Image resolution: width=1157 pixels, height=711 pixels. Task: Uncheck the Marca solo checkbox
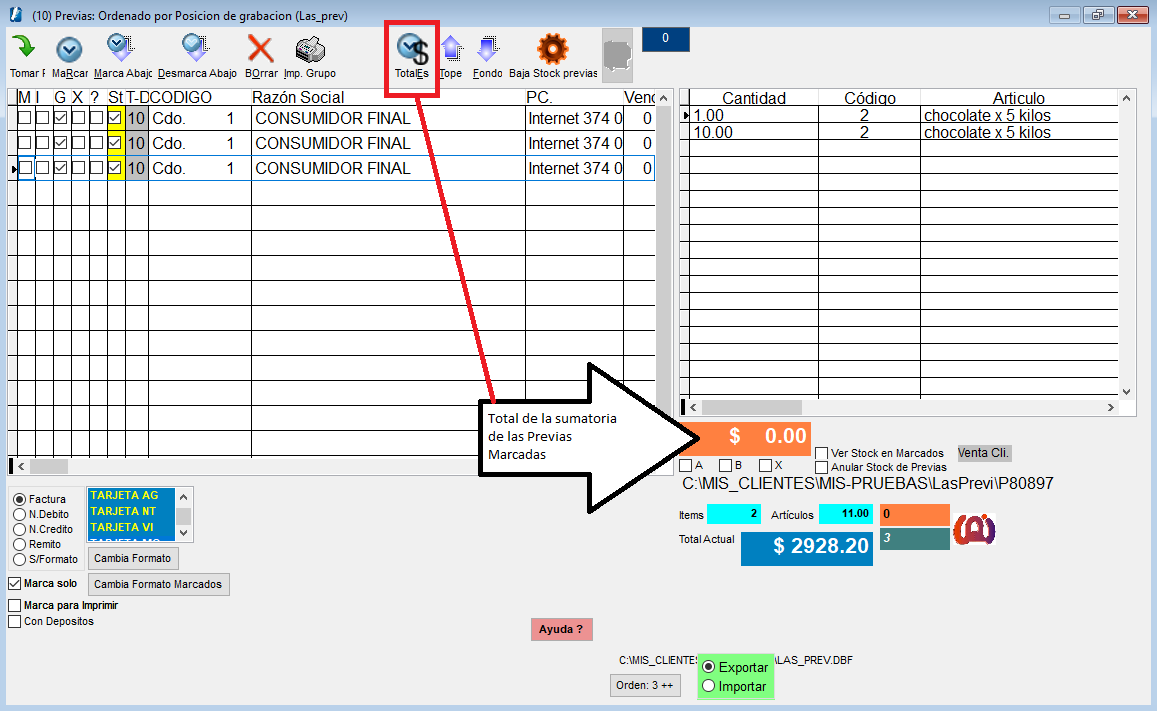point(15,583)
